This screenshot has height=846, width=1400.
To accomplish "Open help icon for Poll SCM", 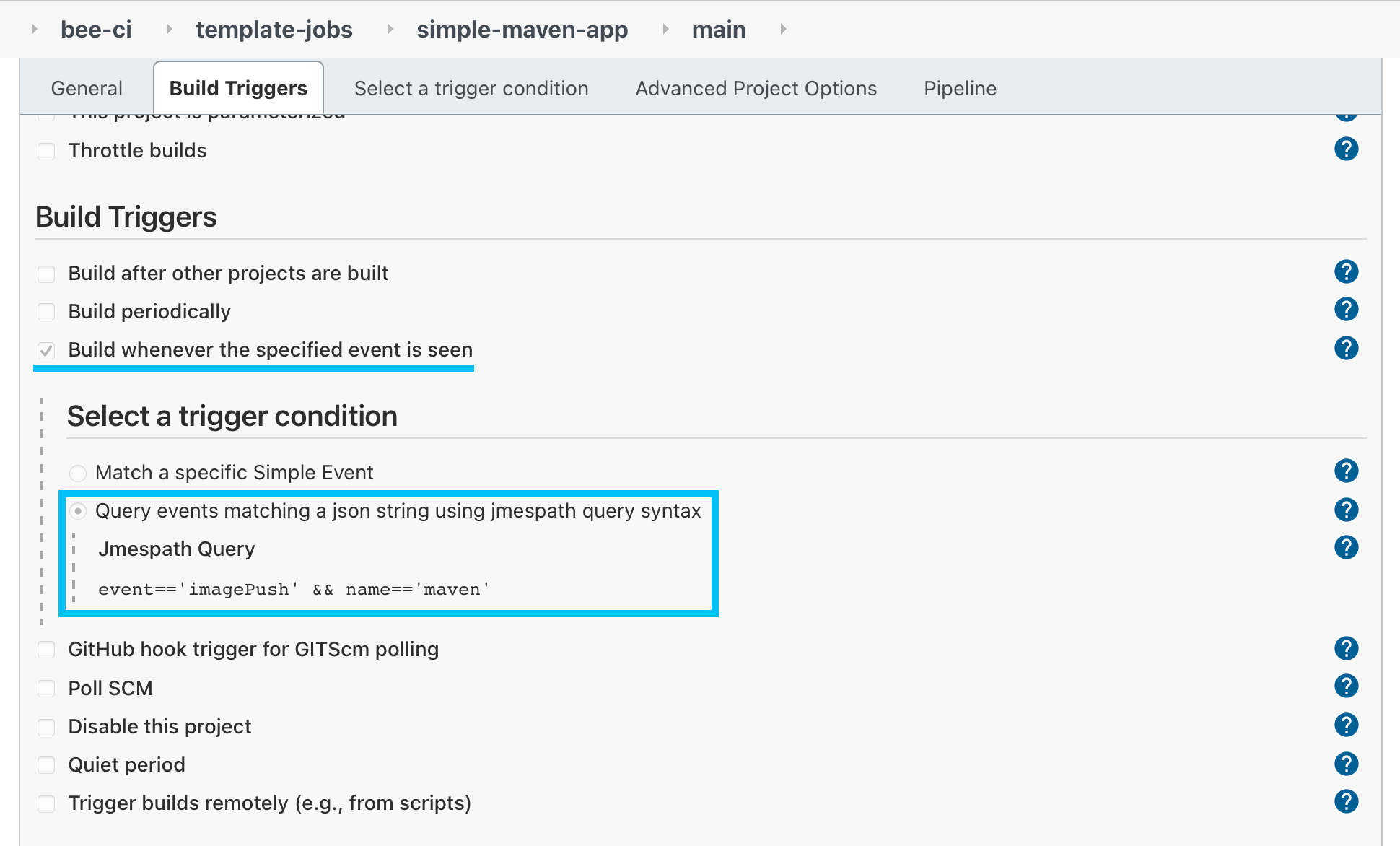I will coord(1346,686).
